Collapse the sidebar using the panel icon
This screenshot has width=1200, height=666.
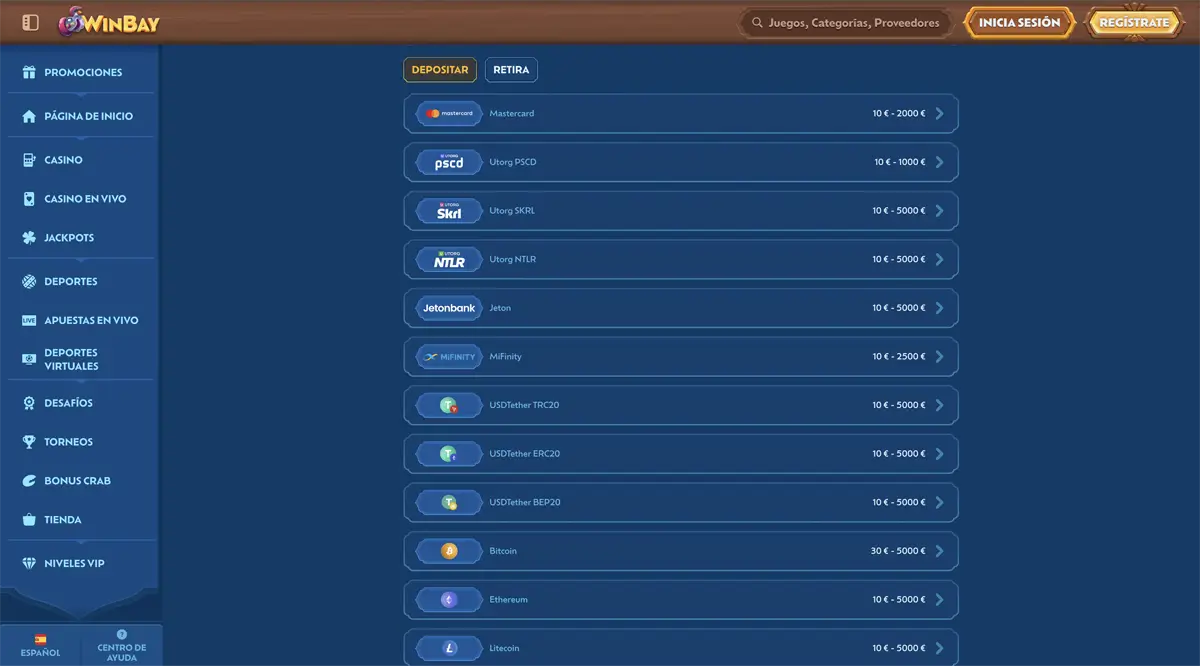point(30,22)
